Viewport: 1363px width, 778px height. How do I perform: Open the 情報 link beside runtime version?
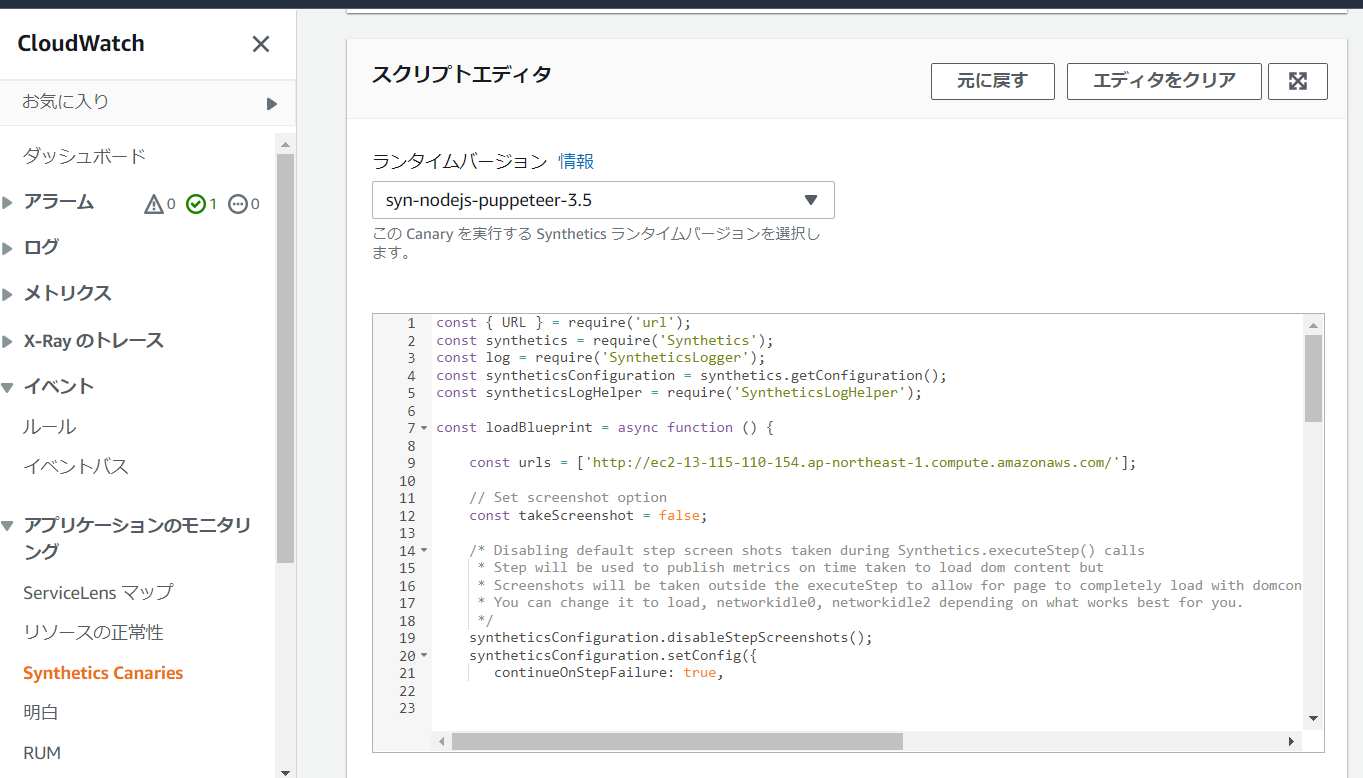(x=576, y=161)
